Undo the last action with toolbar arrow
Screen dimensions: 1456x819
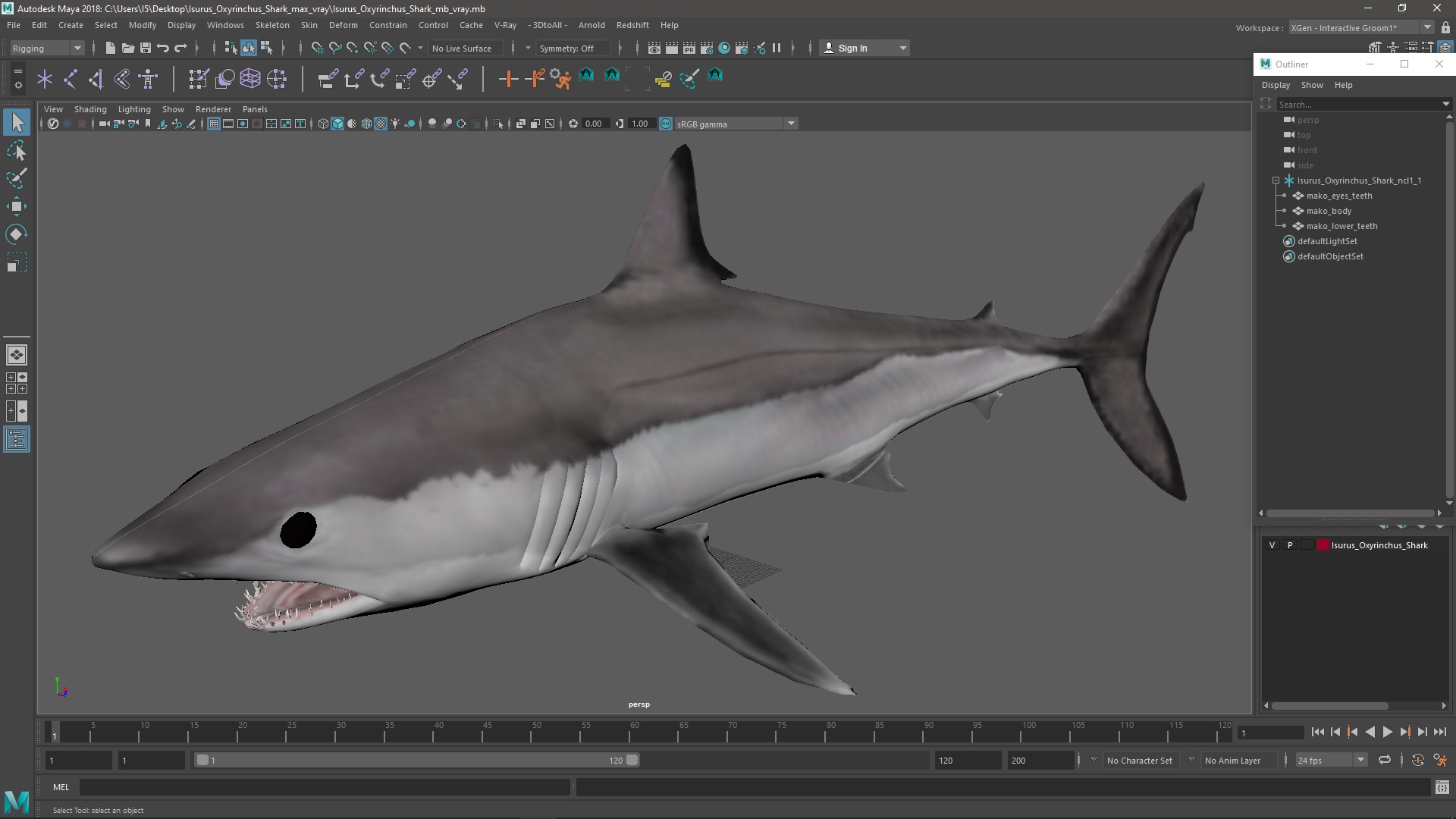[x=163, y=48]
